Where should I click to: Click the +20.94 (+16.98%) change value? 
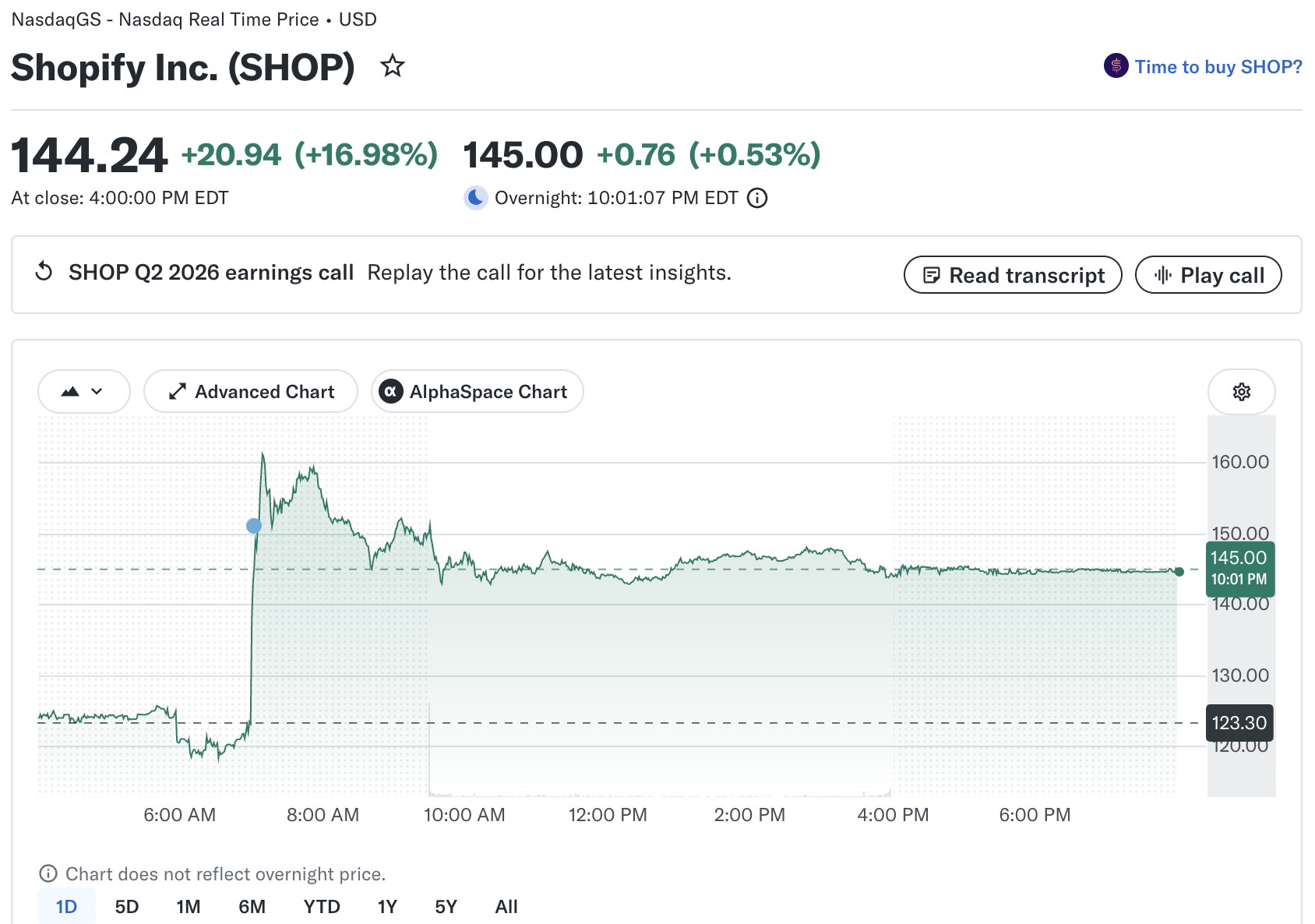pyautogui.click(x=309, y=155)
